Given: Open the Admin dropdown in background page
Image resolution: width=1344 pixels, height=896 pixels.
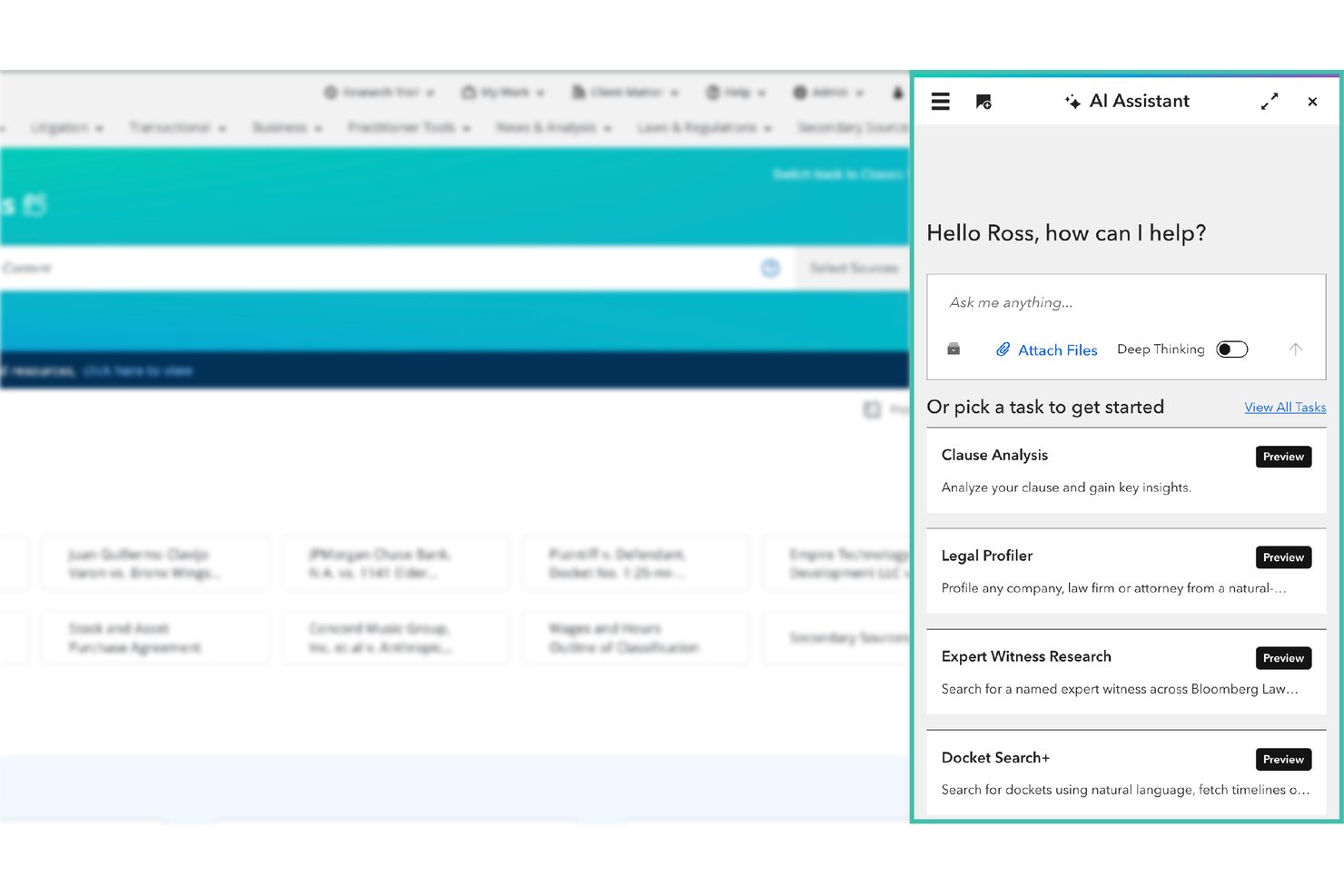Looking at the screenshot, I should pos(828,93).
